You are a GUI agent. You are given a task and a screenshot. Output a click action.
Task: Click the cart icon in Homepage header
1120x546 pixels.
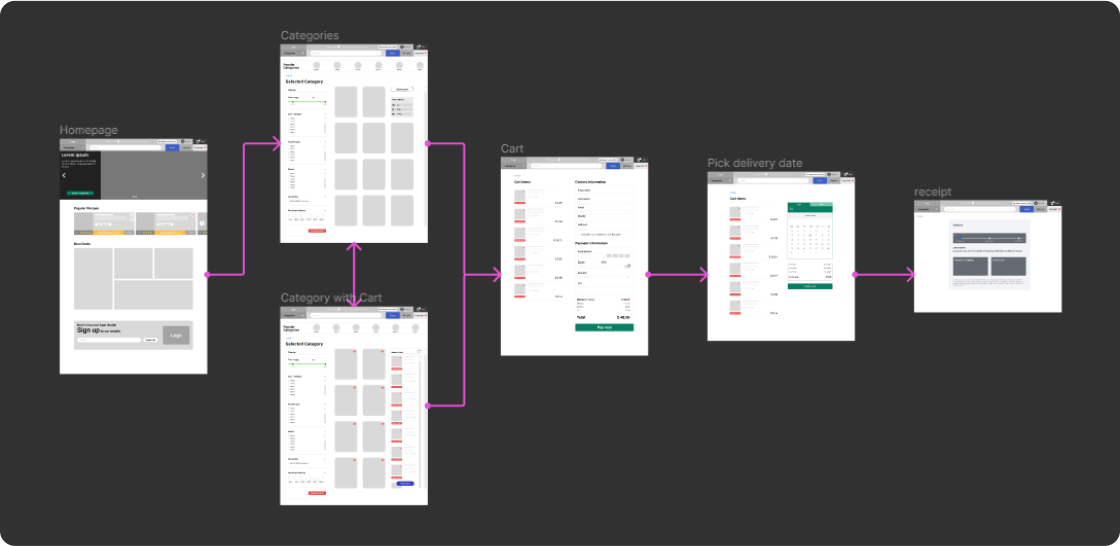pos(199,141)
